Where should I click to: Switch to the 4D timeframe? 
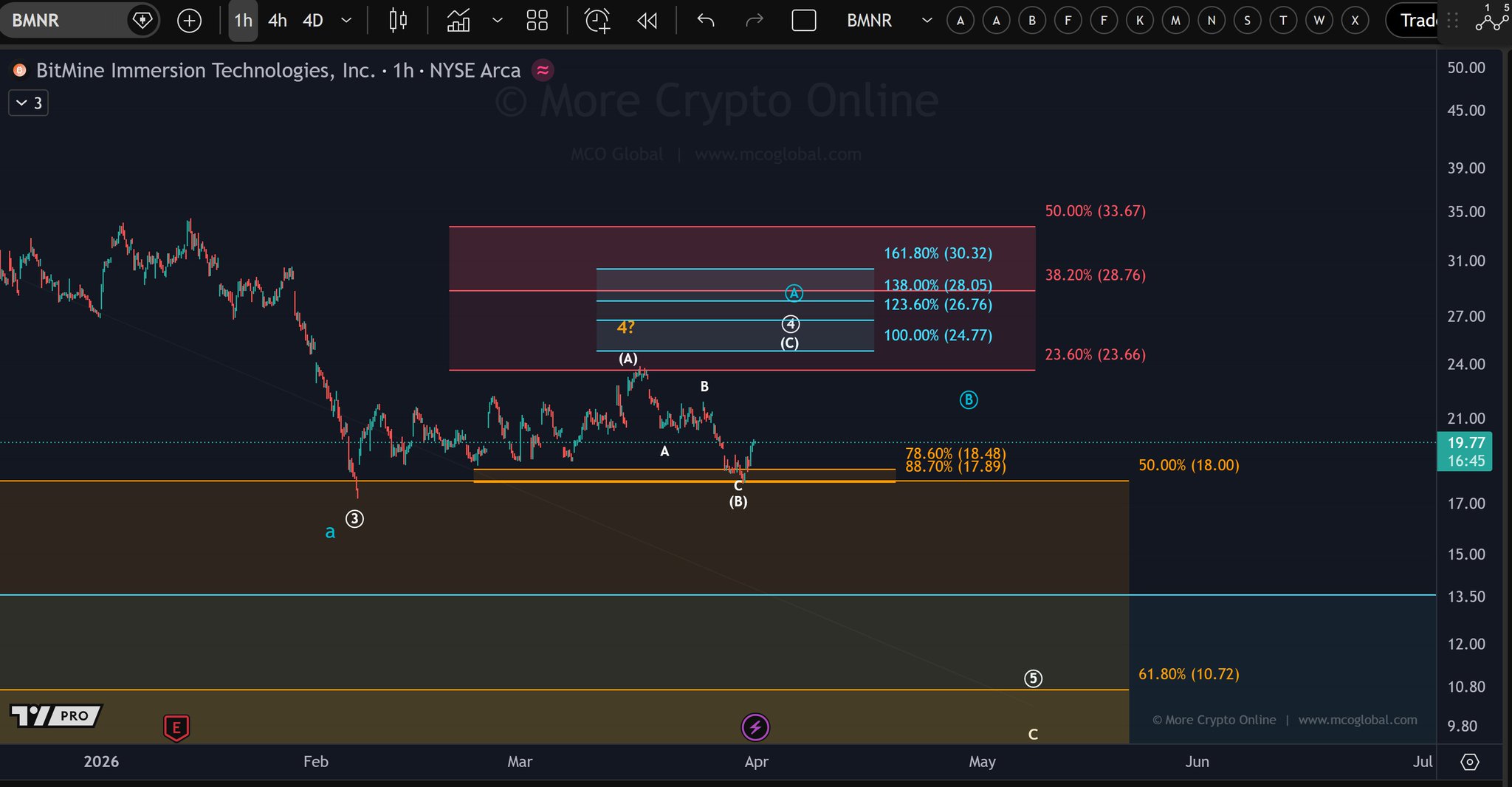tap(313, 21)
